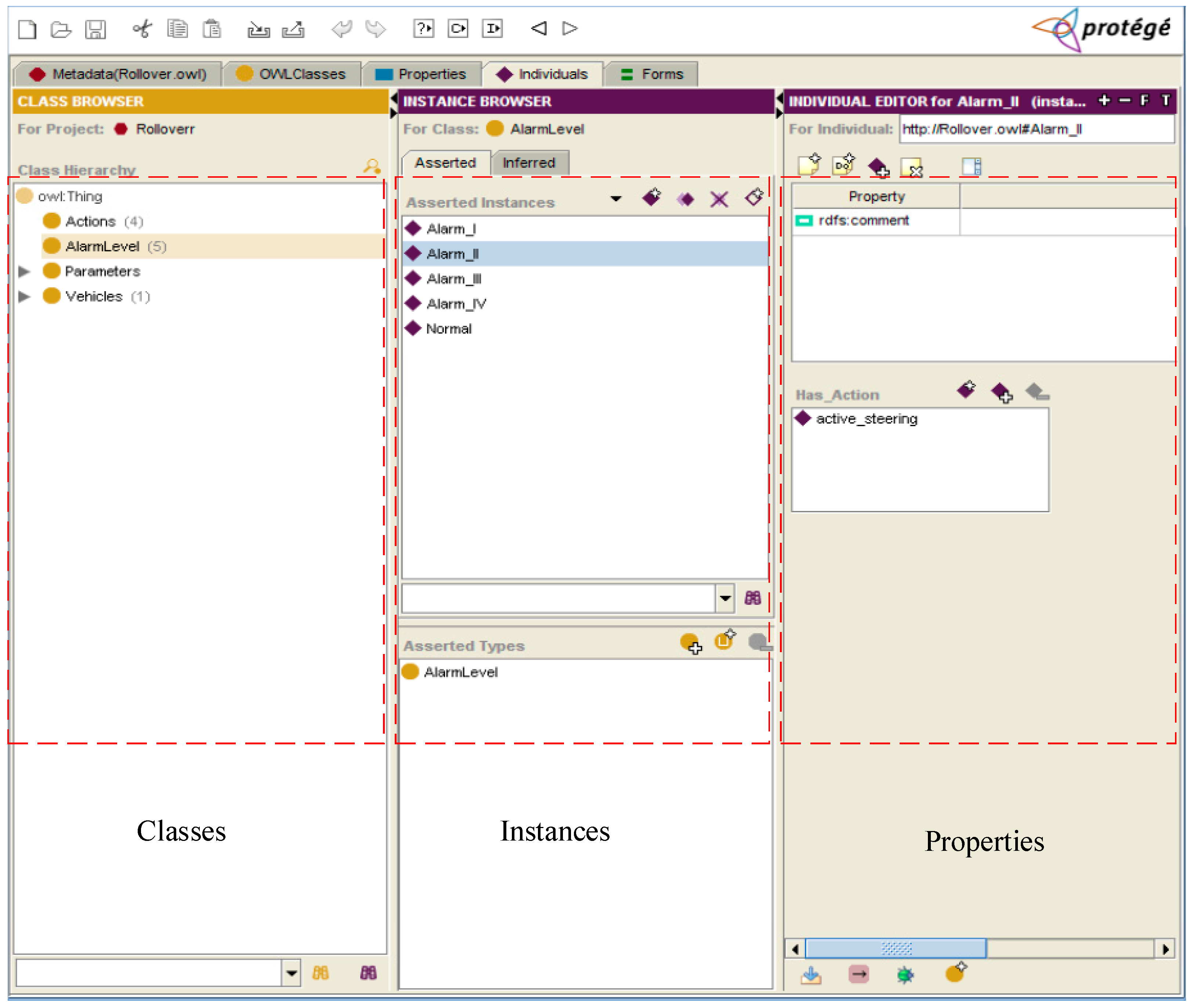Click the binoculars find icon under instance list

point(753,598)
